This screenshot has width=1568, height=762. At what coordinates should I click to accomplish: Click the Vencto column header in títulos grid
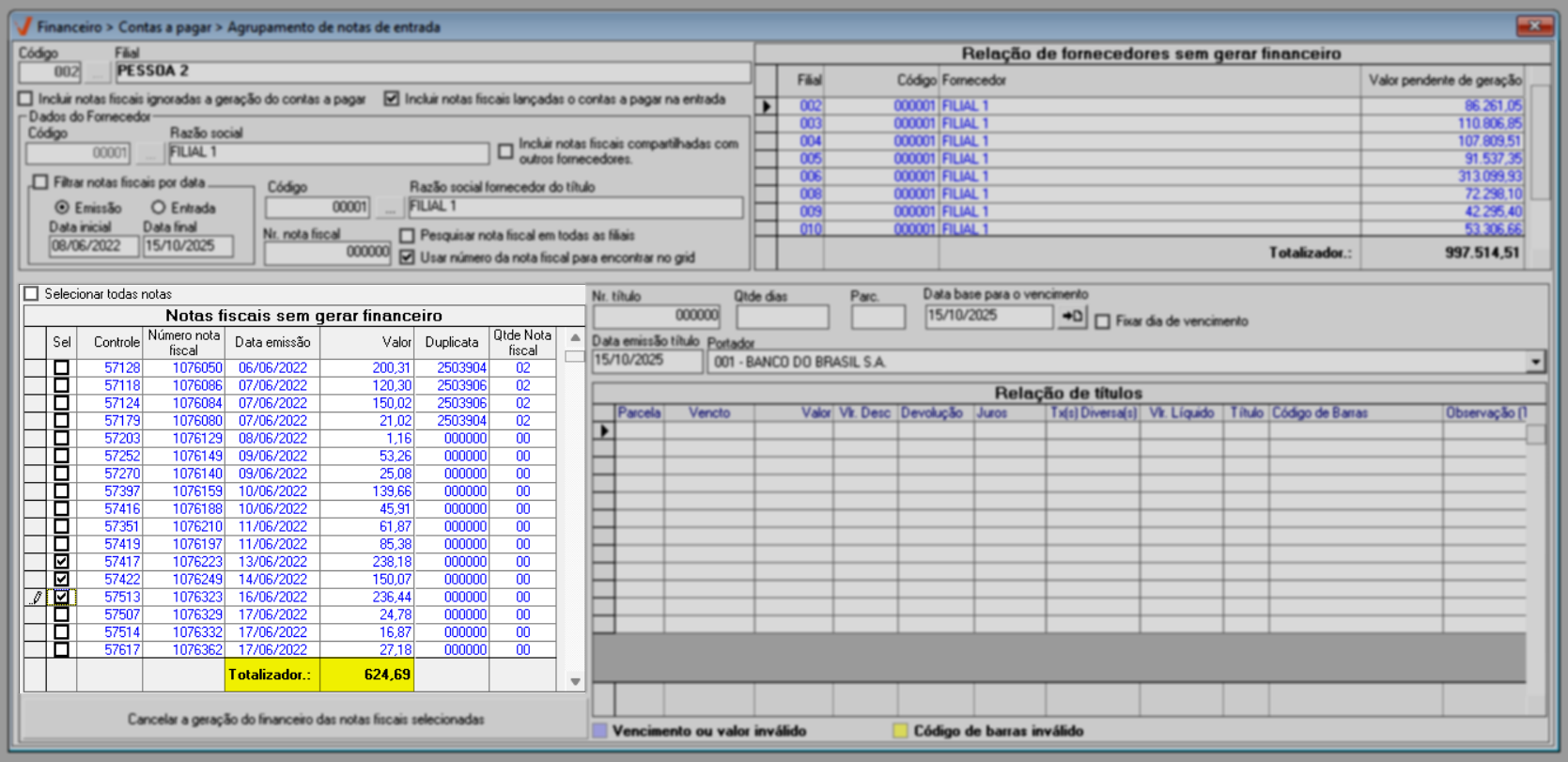click(x=708, y=412)
